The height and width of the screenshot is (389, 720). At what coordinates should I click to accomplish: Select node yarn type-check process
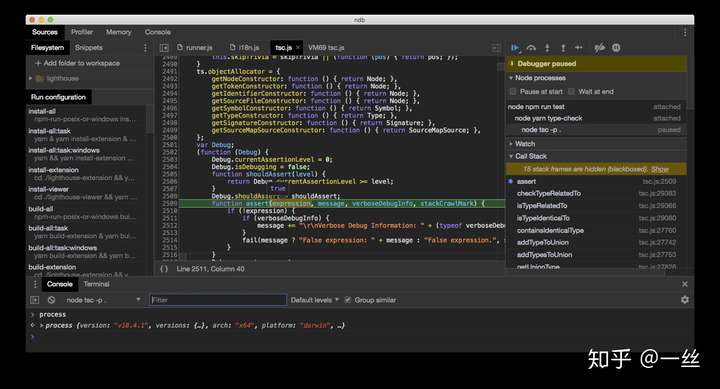[x=596, y=118]
